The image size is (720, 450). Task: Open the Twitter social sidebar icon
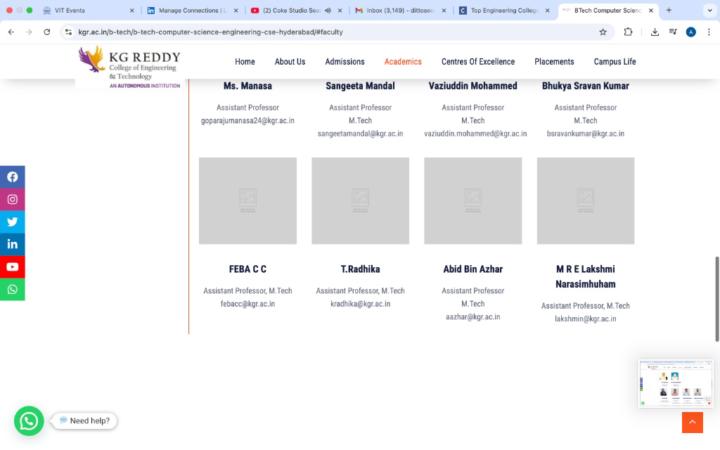coord(12,222)
